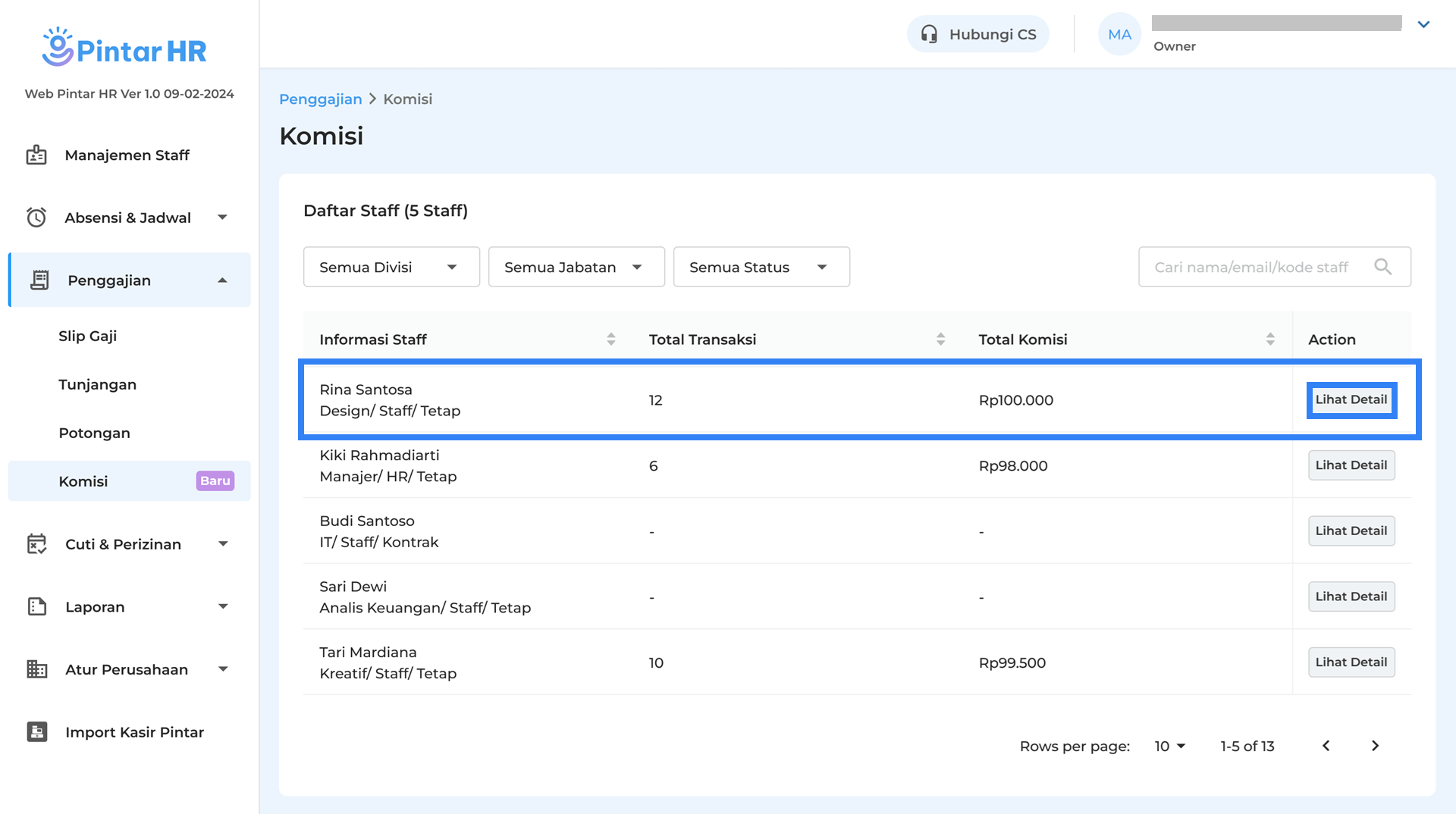Go to next page of staff
Image resolution: width=1456 pixels, height=814 pixels.
pos(1375,746)
